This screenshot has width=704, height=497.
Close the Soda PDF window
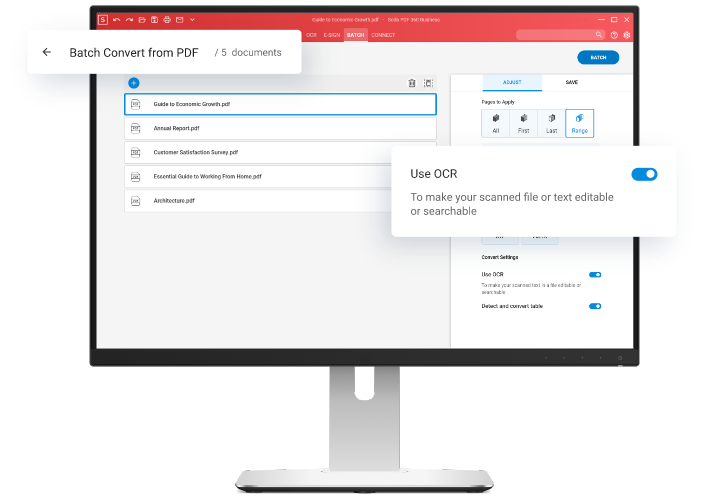[627, 20]
